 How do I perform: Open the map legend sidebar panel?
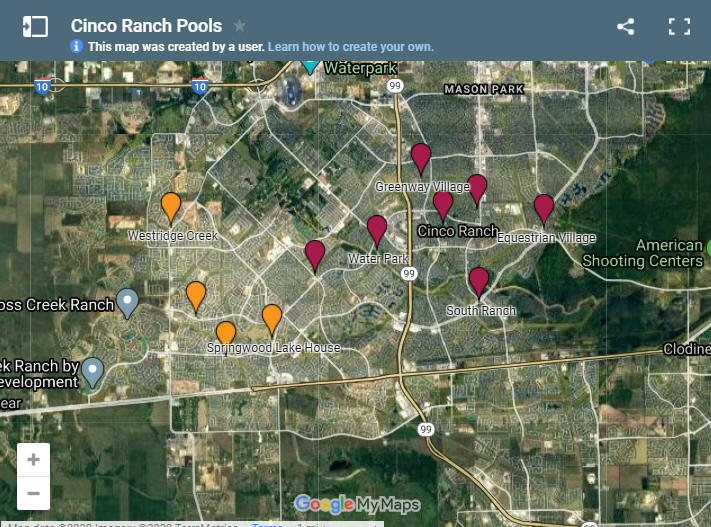pos(36,27)
